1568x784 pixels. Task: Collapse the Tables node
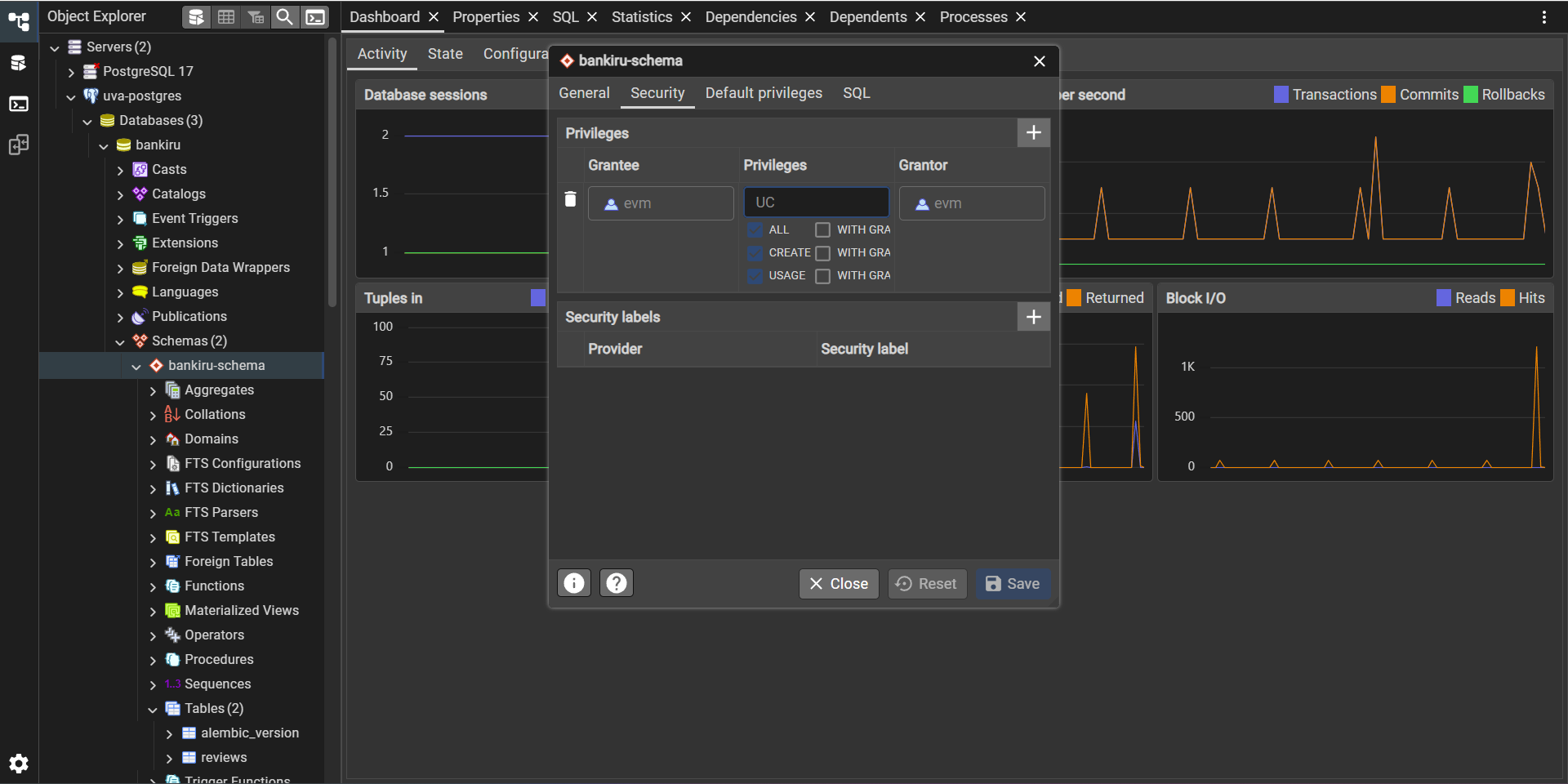153,709
